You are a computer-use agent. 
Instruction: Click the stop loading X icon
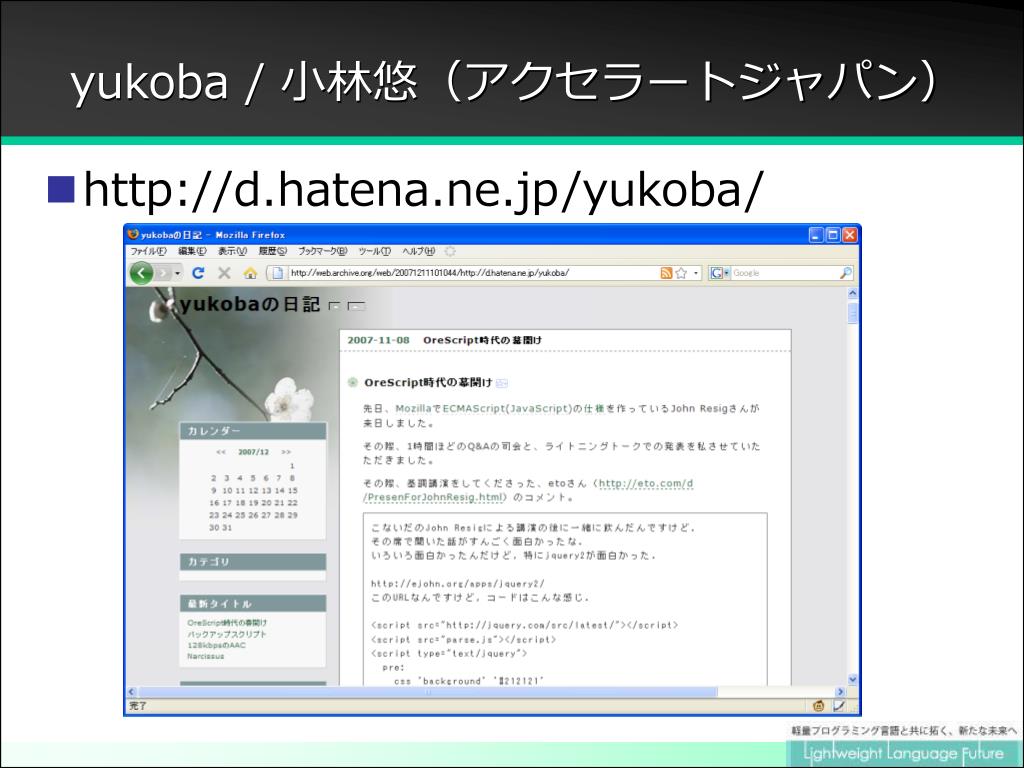click(x=224, y=273)
